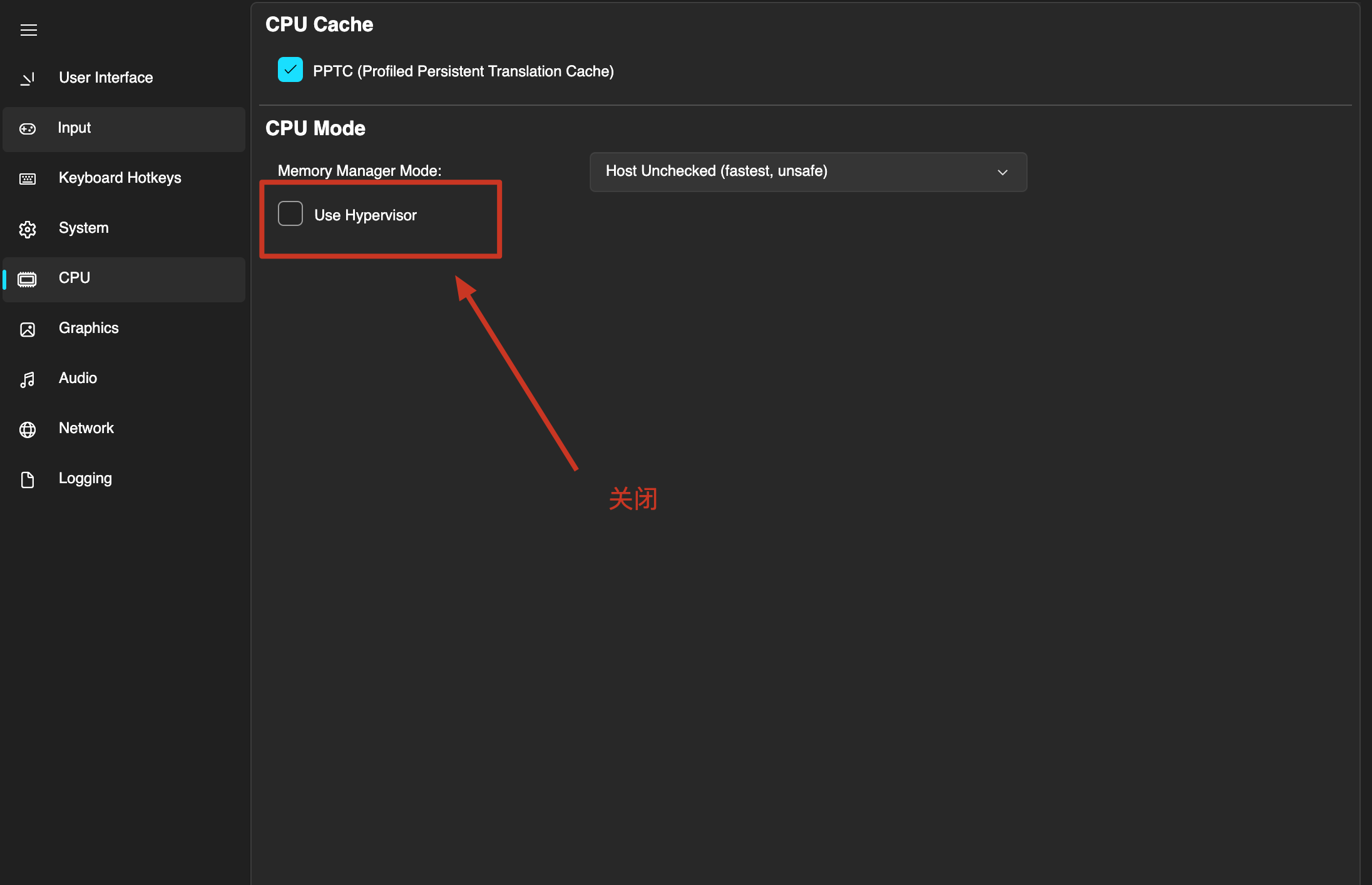1372x885 pixels.
Task: Click the hamburger menu icon
Action: [x=29, y=30]
